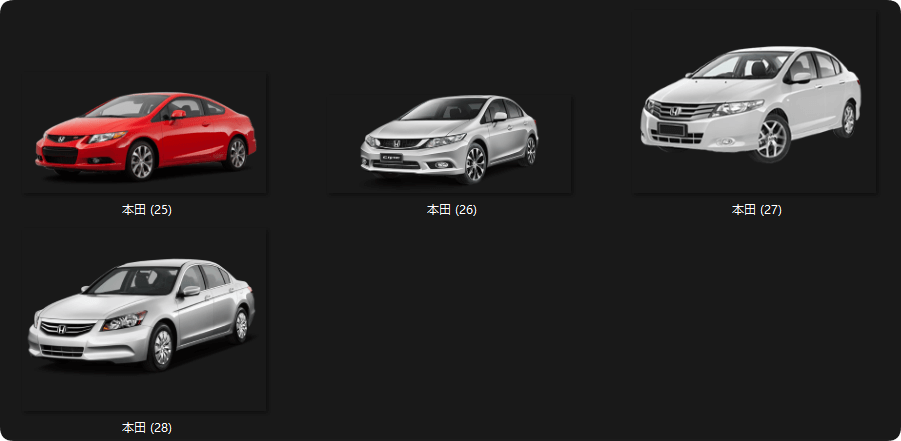Click the front wheel of the white sedan
The height and width of the screenshot is (441, 901).
click(772, 138)
